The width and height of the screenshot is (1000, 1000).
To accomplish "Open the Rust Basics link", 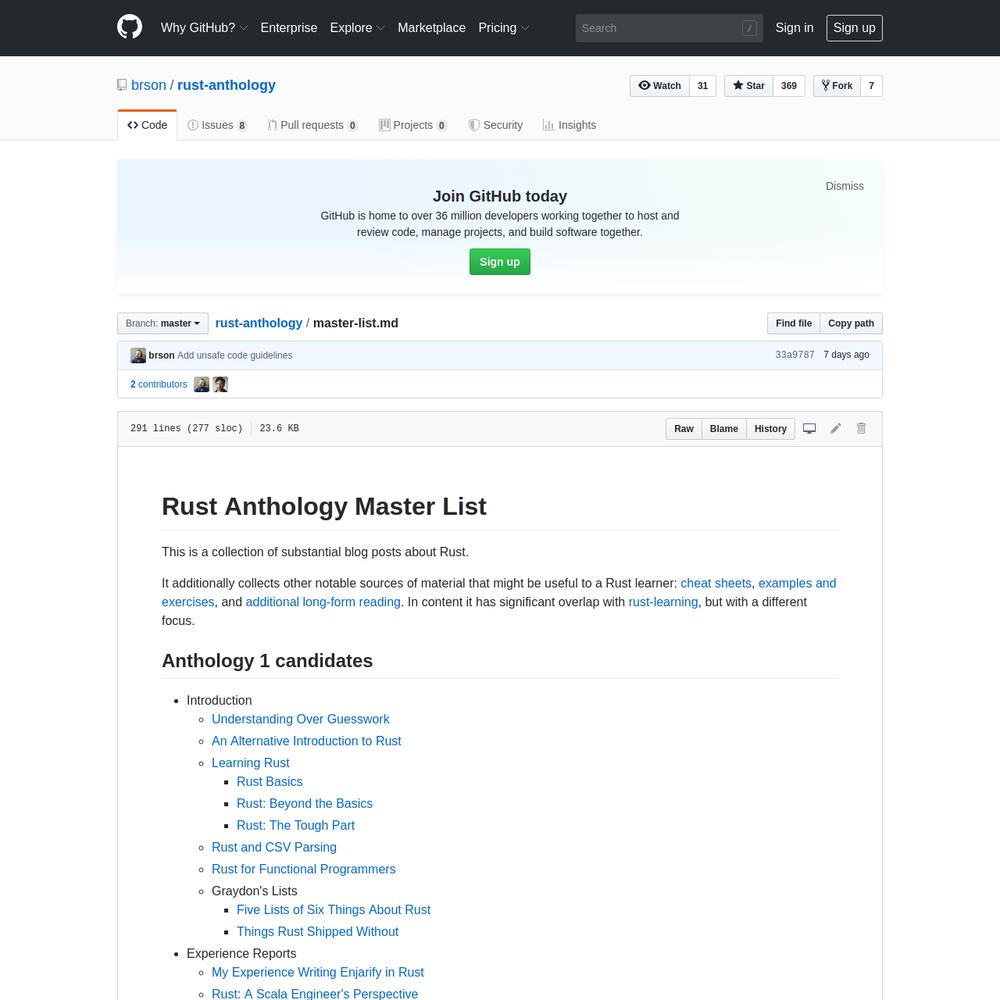I will pyautogui.click(x=270, y=781).
